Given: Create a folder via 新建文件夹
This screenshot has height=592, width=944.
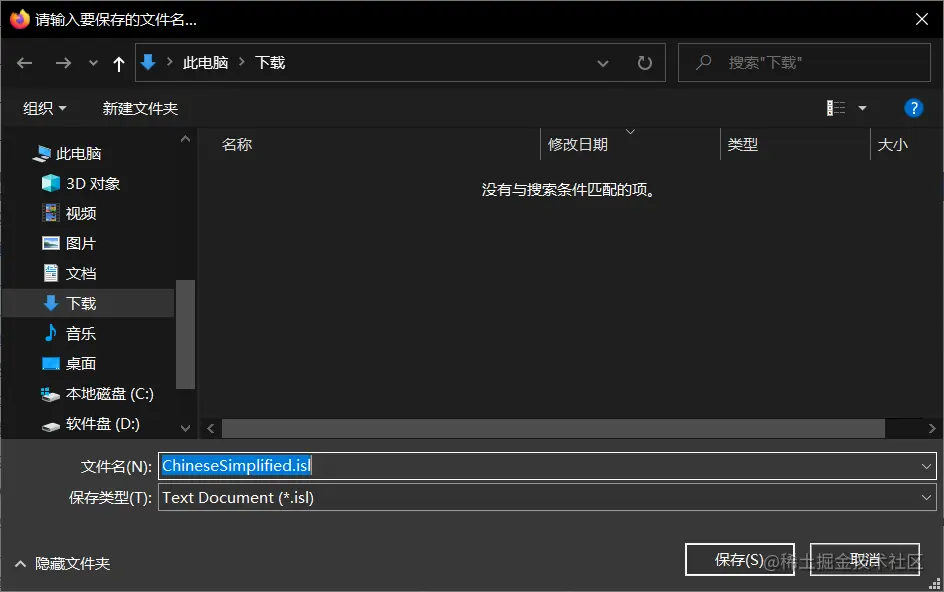Looking at the screenshot, I should [140, 107].
